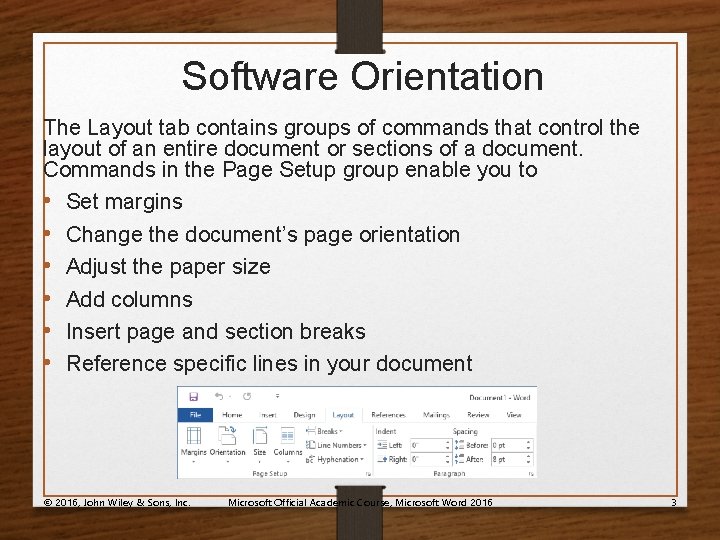720x540 pixels.
Task: Click the Spacing After icon
Action: click(459, 459)
